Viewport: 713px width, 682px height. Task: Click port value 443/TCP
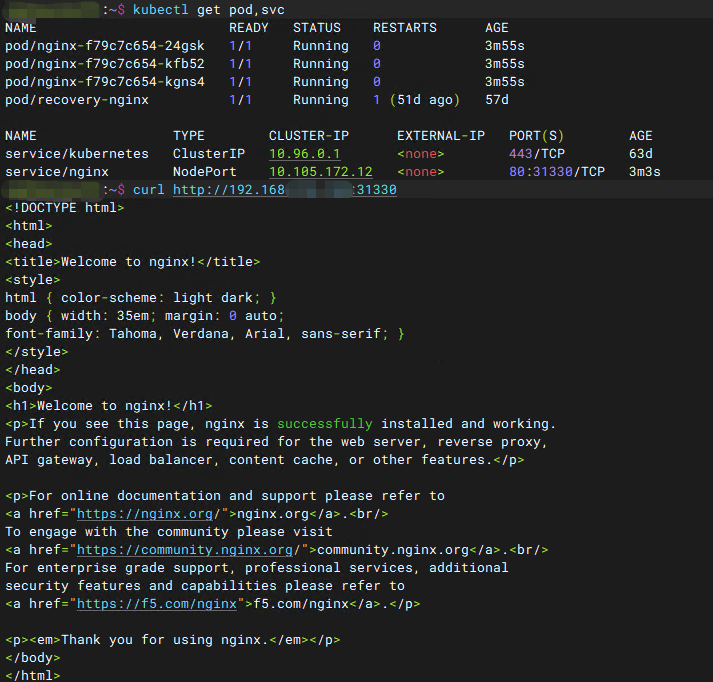click(x=537, y=154)
